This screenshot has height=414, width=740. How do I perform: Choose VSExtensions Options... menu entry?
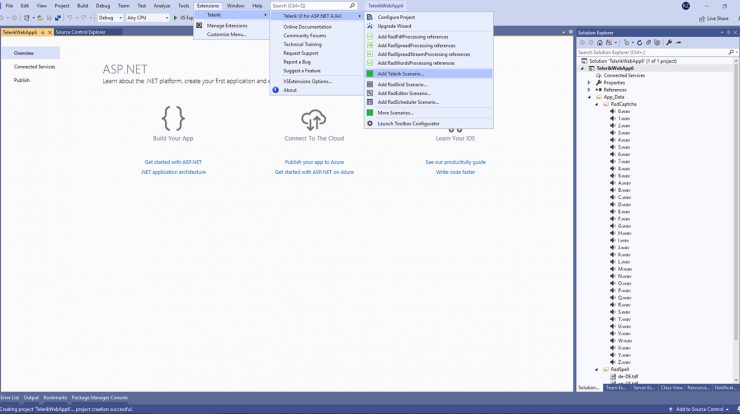(307, 81)
